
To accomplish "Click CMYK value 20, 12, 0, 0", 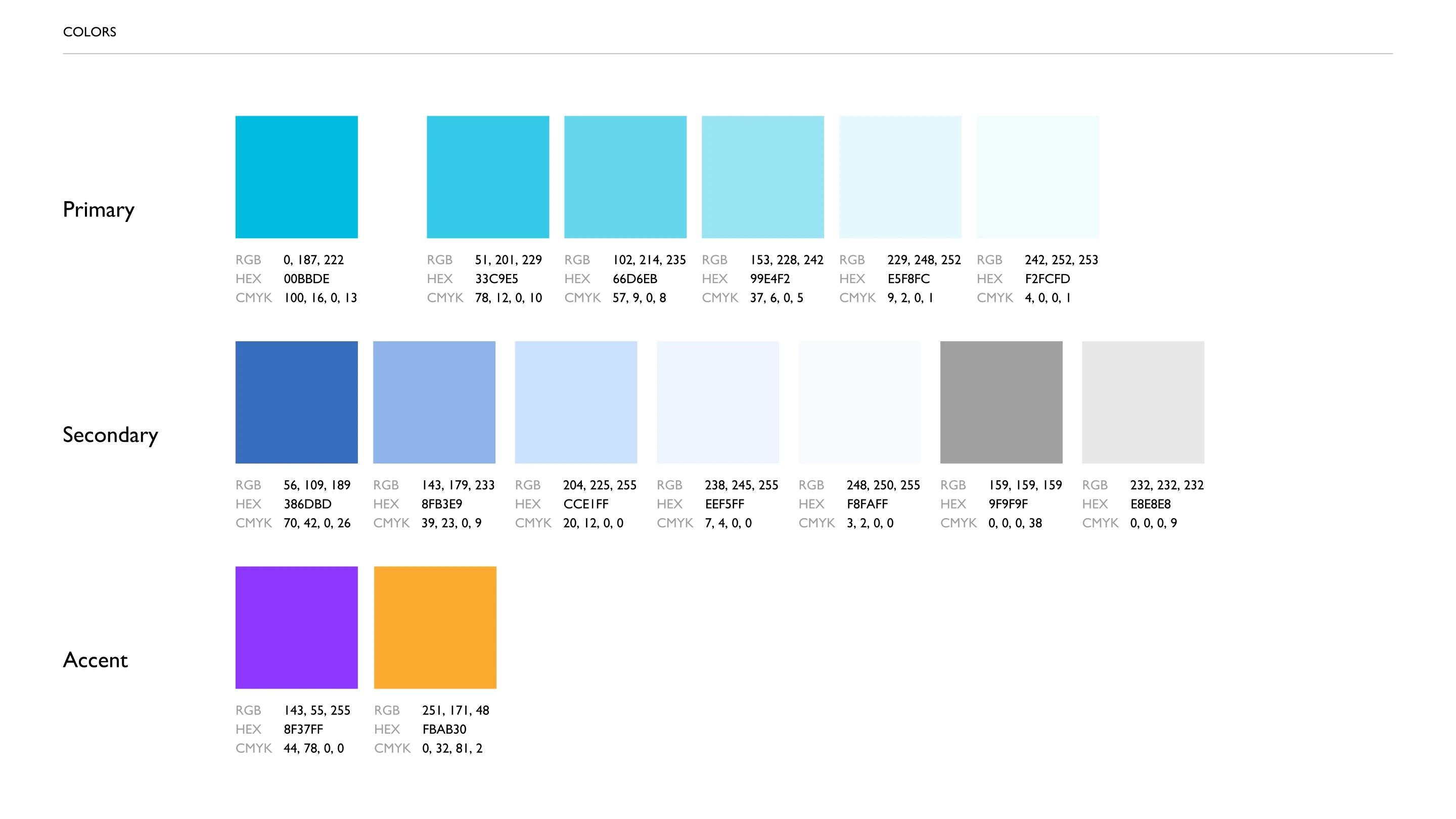I will 593,523.
